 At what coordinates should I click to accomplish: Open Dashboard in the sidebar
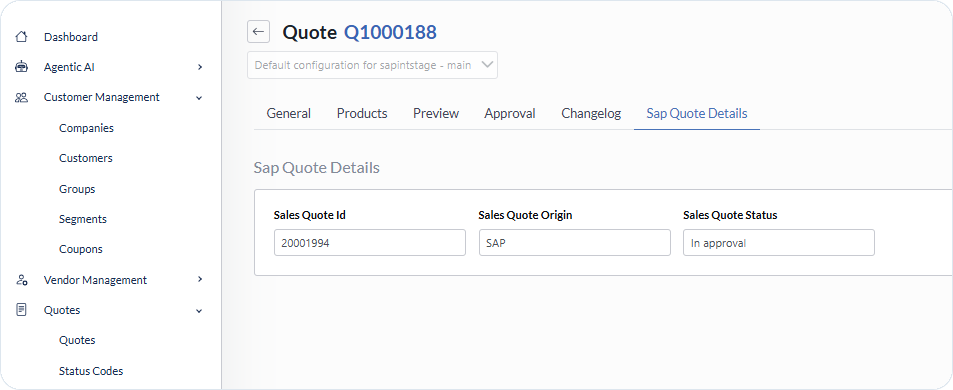(71, 37)
